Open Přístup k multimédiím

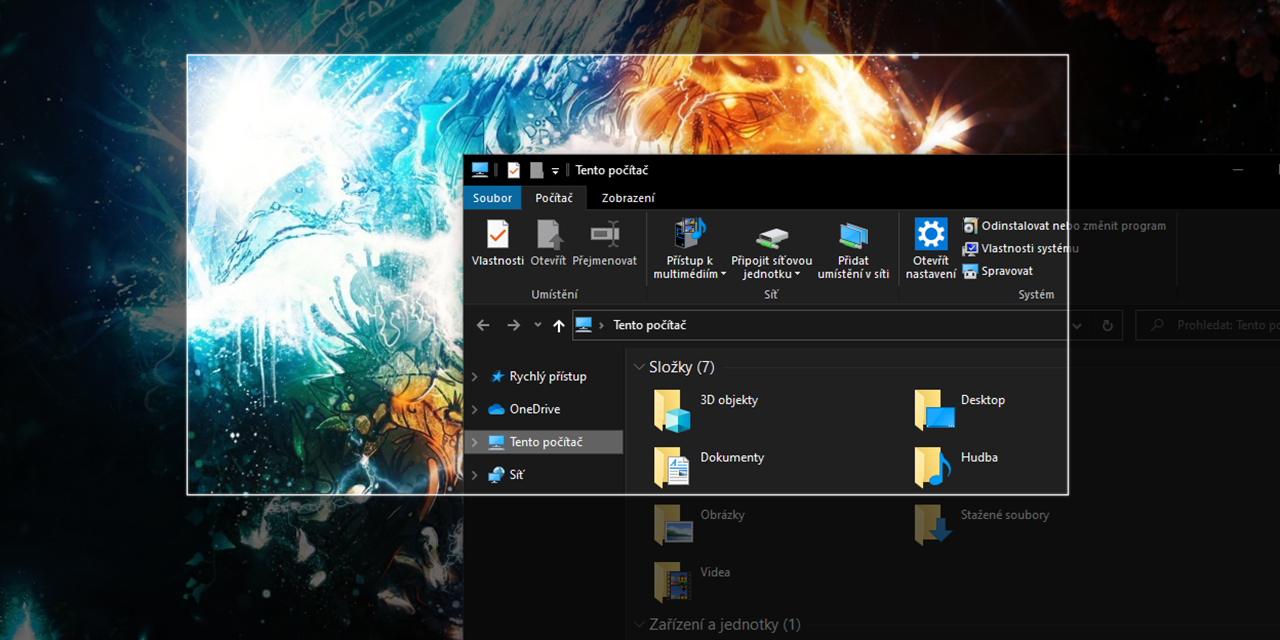click(689, 249)
